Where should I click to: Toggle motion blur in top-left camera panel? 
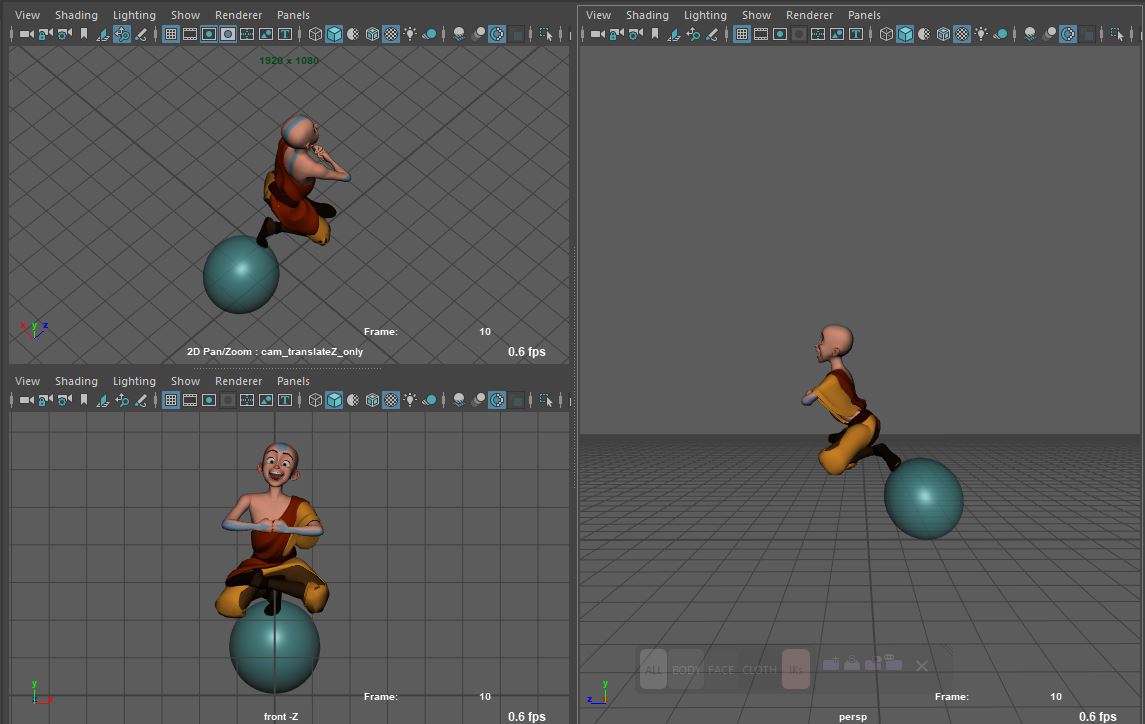point(478,34)
